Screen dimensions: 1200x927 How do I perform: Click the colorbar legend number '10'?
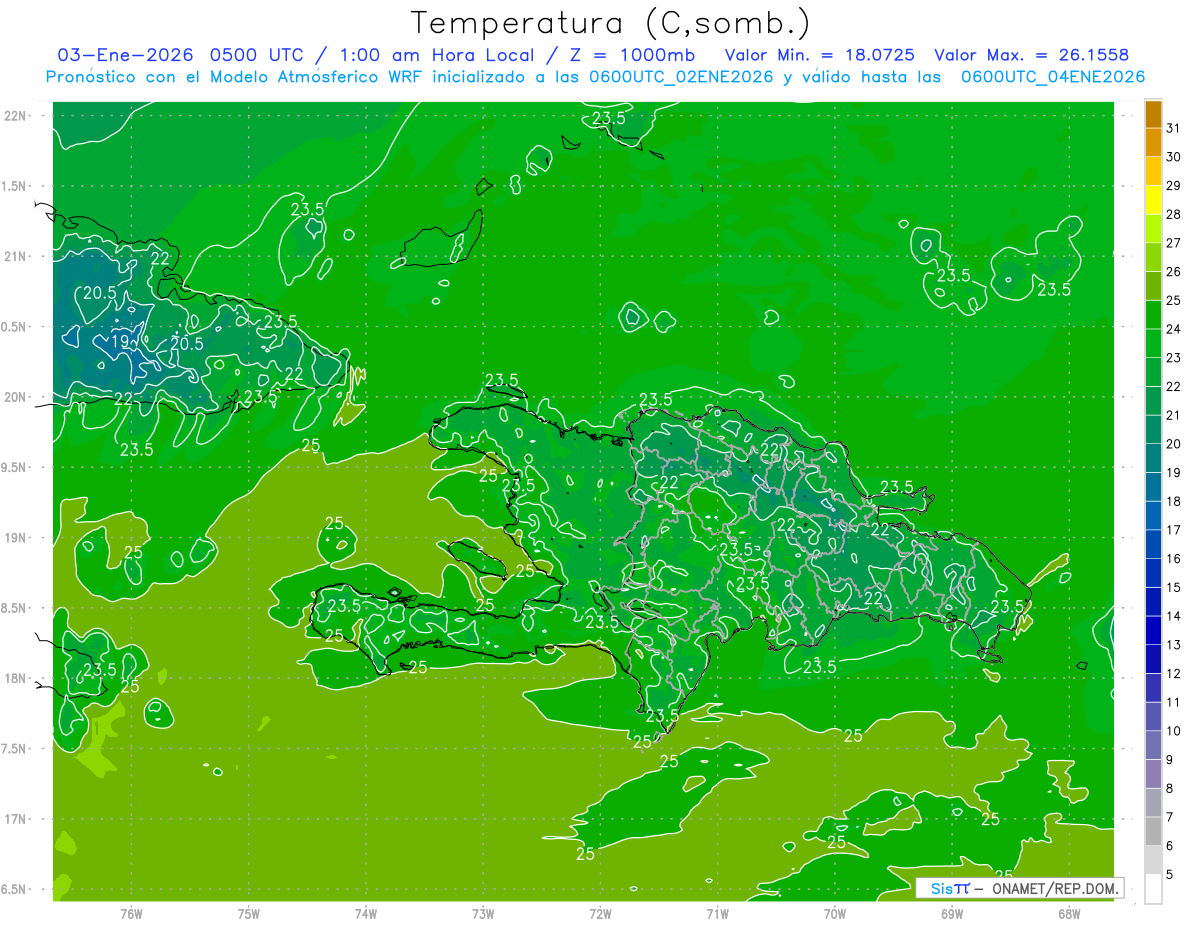(1173, 731)
